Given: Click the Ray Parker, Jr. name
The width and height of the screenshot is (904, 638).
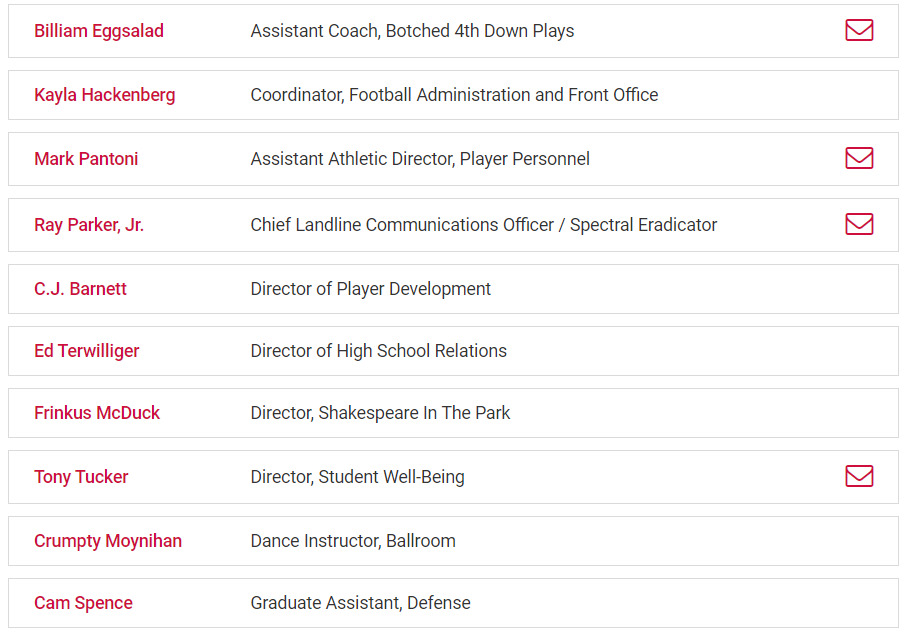Looking at the screenshot, I should click(89, 225).
